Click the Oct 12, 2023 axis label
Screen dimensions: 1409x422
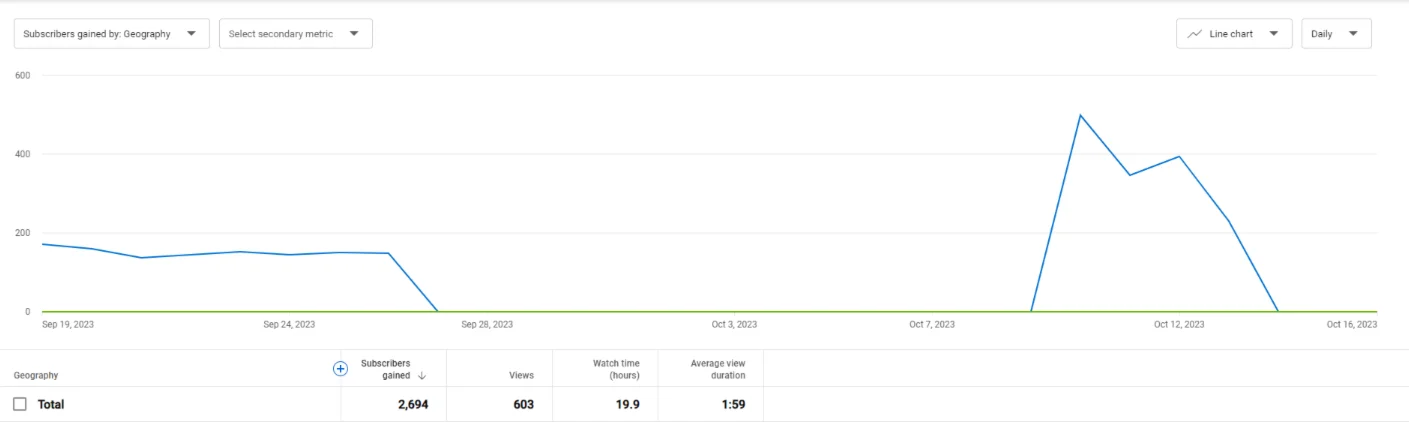coord(1181,324)
